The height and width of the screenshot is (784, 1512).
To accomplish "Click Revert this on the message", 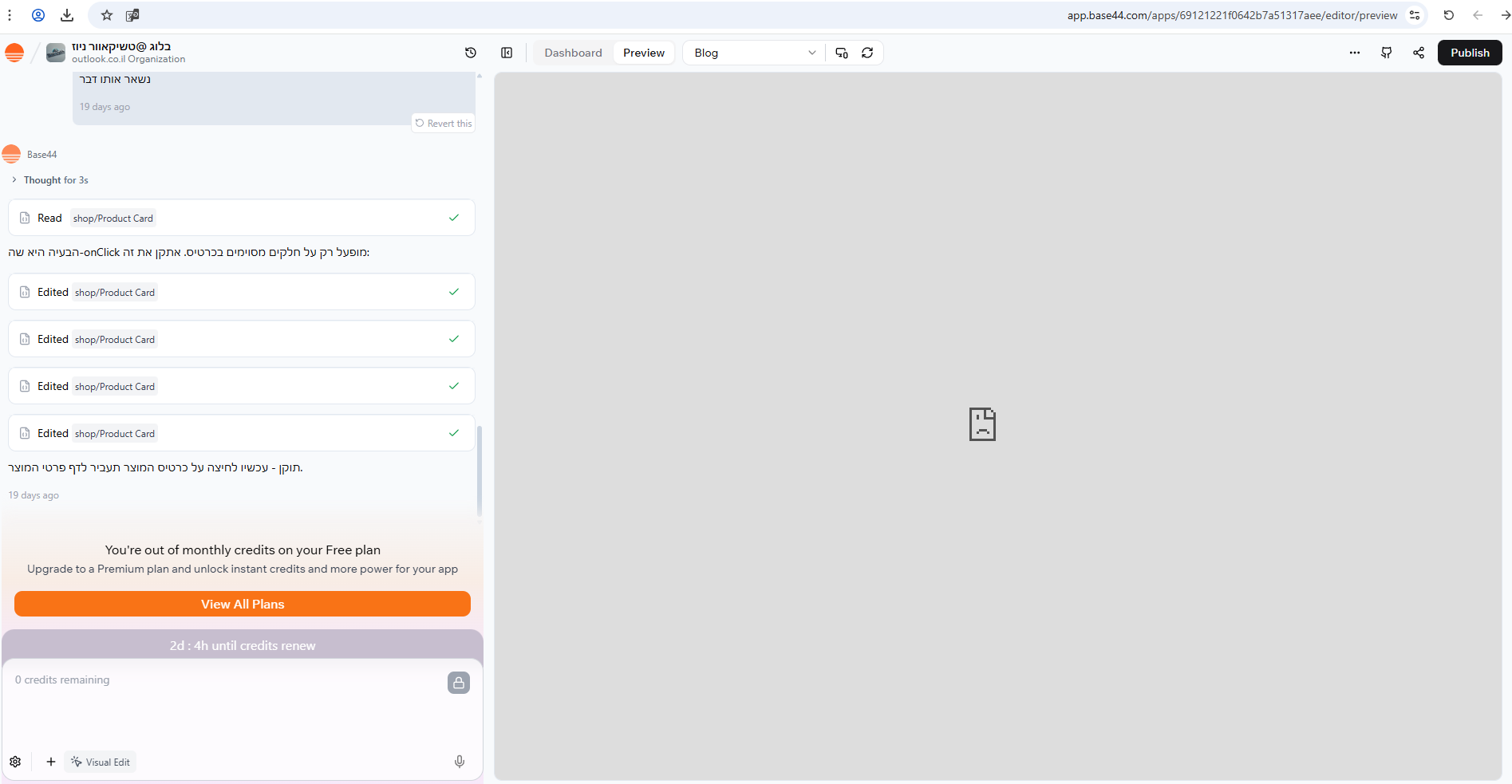I will tap(444, 124).
